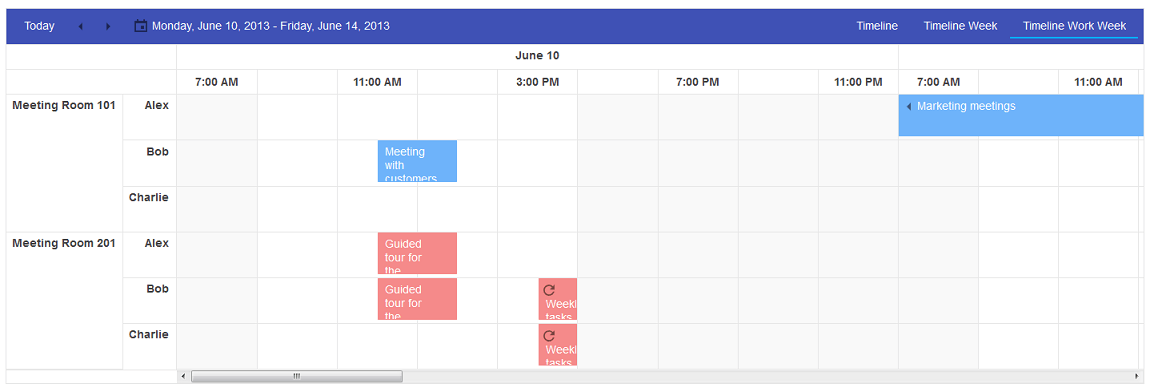Open the calendar date picker icon
Screen dimensions: 1150x392
[141, 26]
